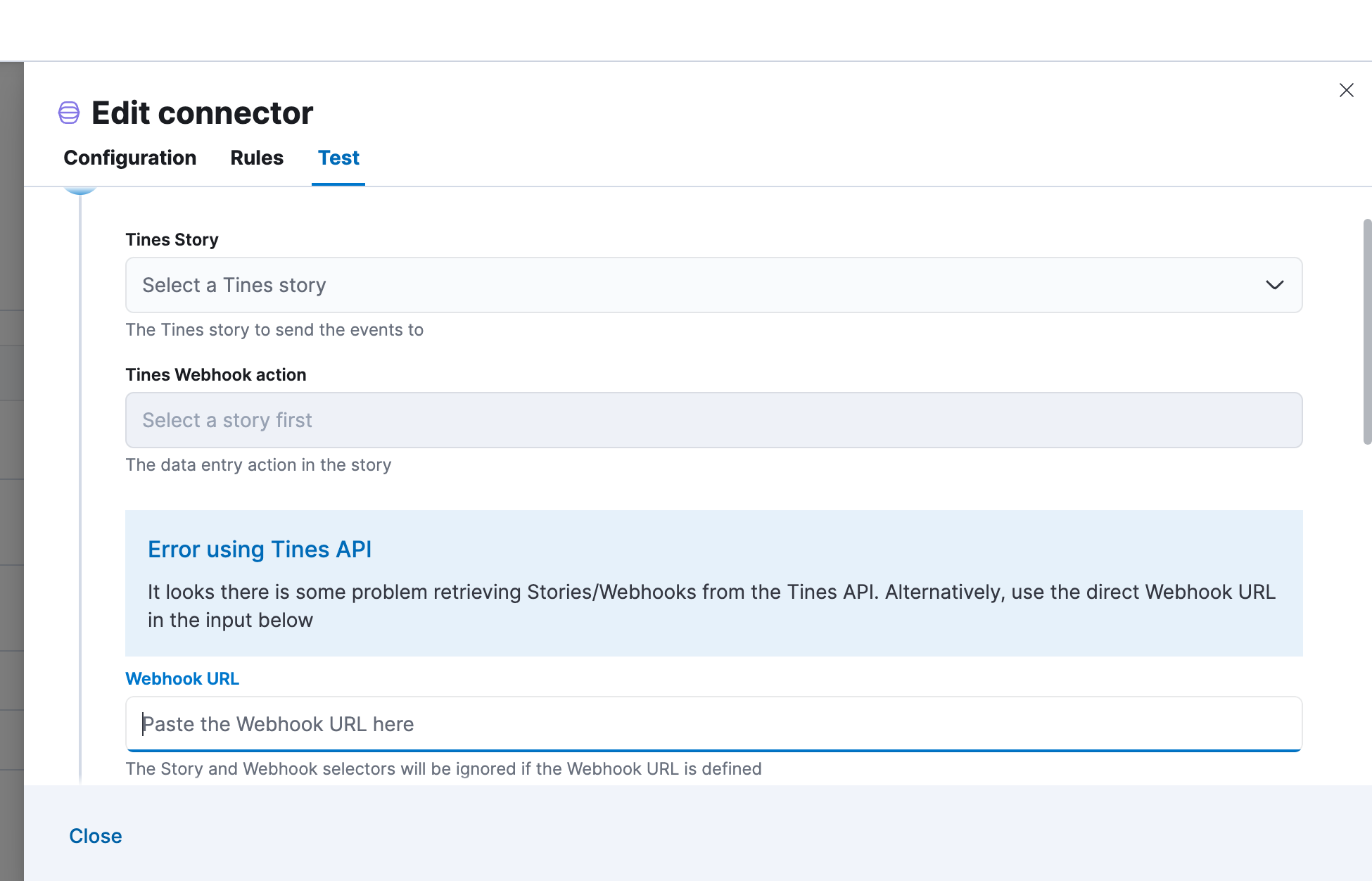Click the Close button in footer
Image resolution: width=1372 pixels, height=881 pixels.
coord(96,836)
